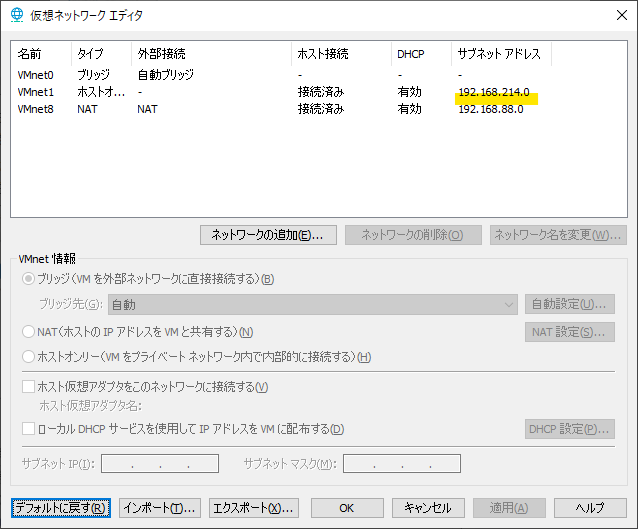Viewport: 638px width, 529px height.
Task: Click エクスポート(X)... button
Action: point(253,508)
